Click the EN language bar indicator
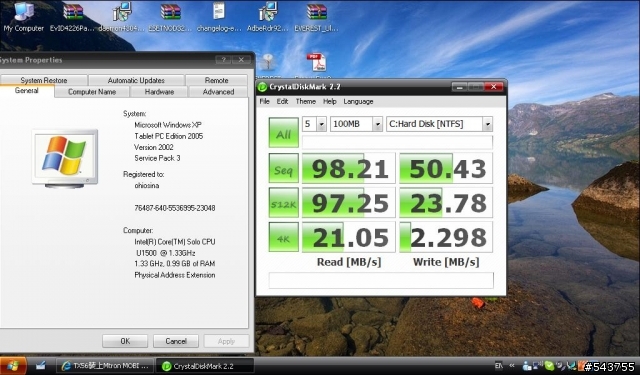Viewport: 640px width, 375px height. tap(499, 366)
